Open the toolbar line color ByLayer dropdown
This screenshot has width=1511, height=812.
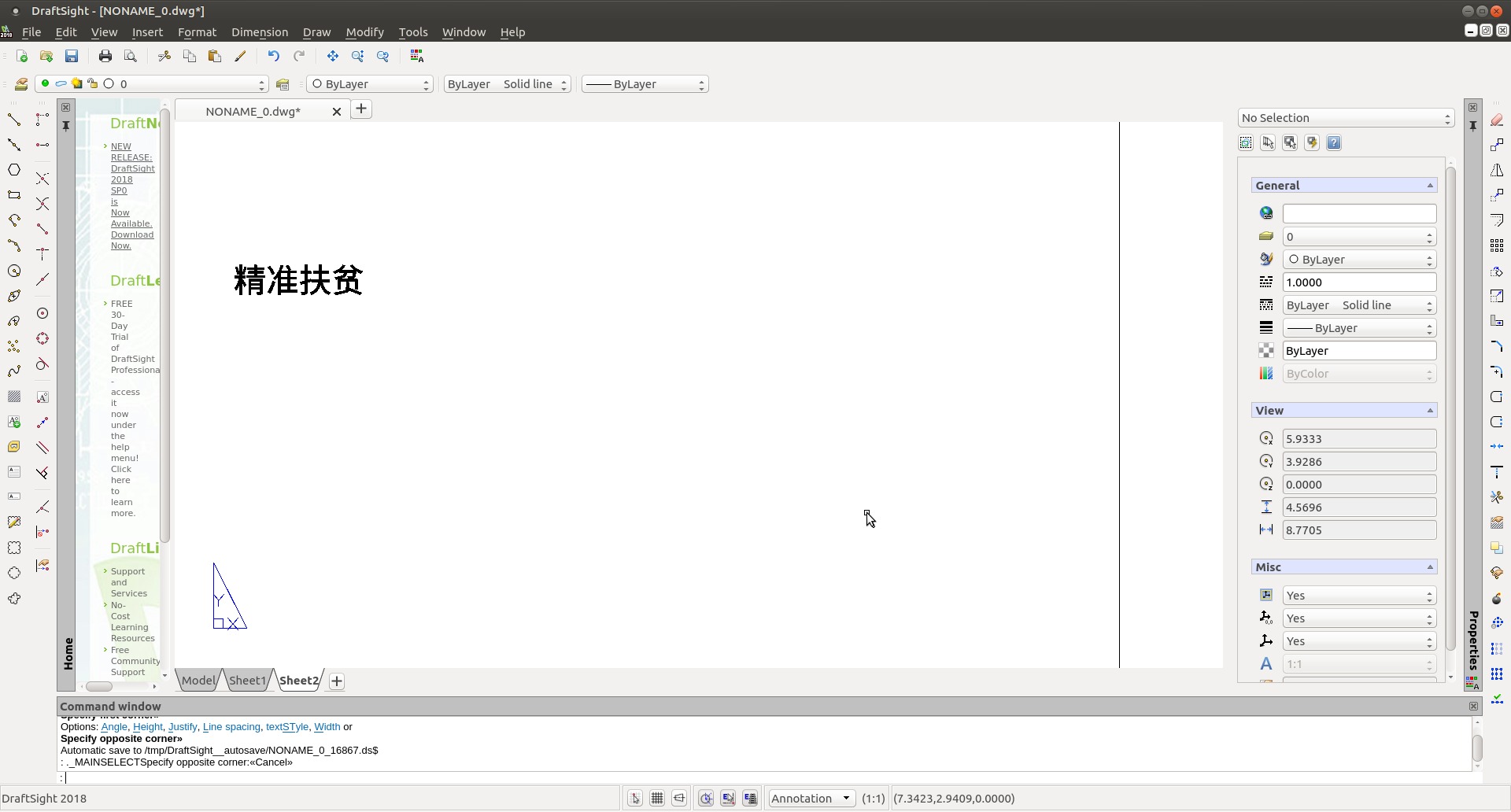click(x=370, y=84)
